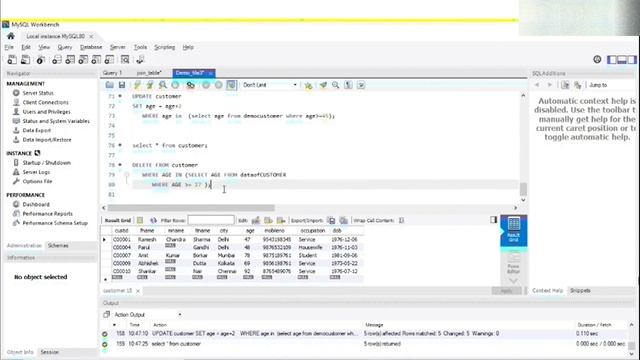Create a new stored procedure
This screenshot has width=640, height=360.
click(96, 60)
